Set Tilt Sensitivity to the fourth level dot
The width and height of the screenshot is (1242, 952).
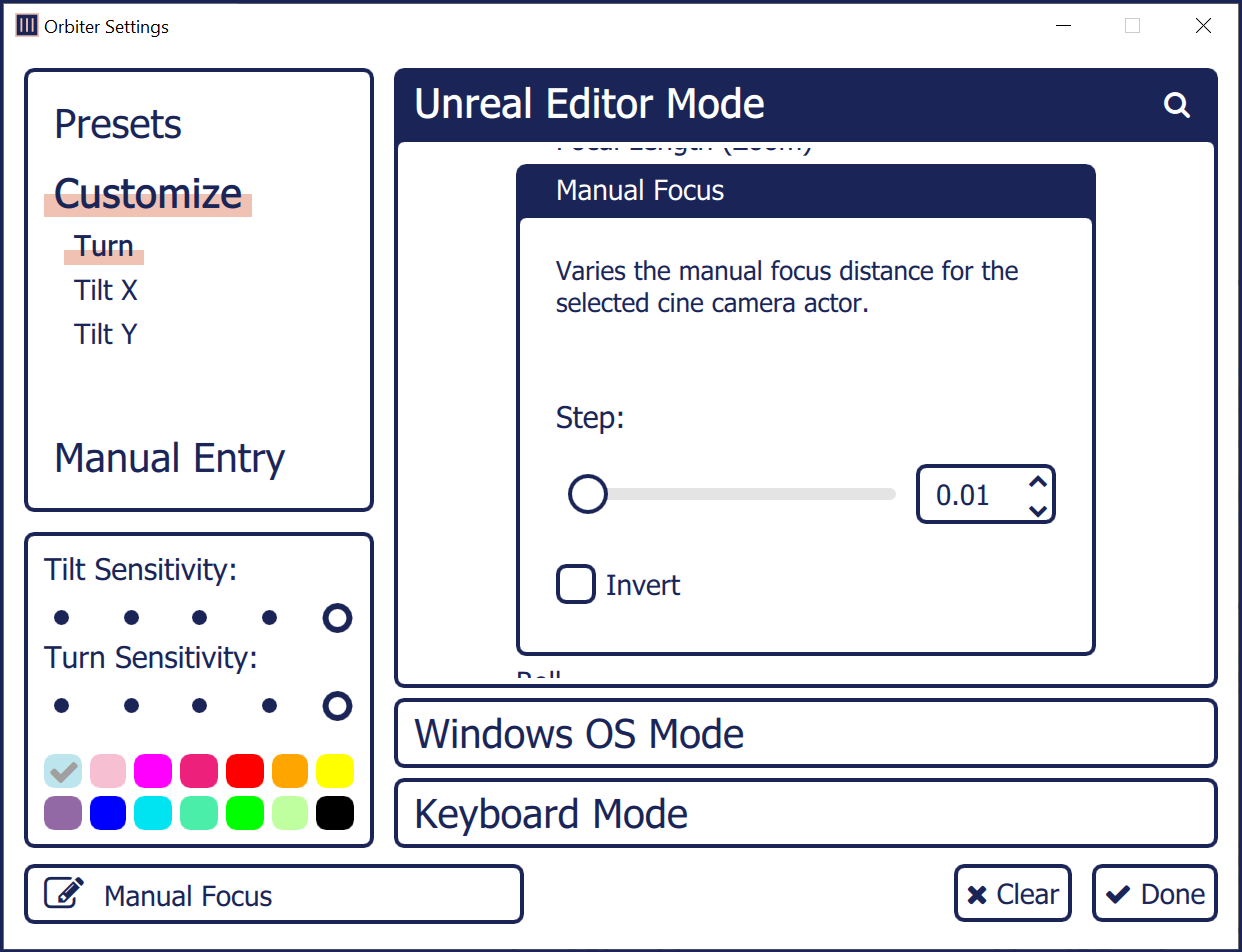(x=269, y=618)
